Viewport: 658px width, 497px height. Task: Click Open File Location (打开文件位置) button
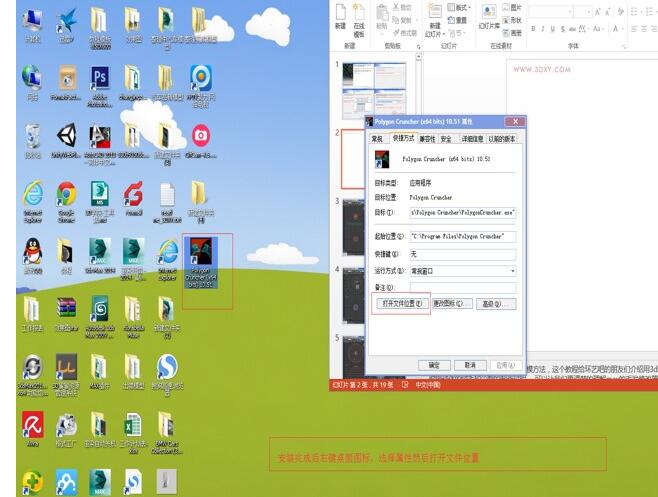tap(401, 303)
